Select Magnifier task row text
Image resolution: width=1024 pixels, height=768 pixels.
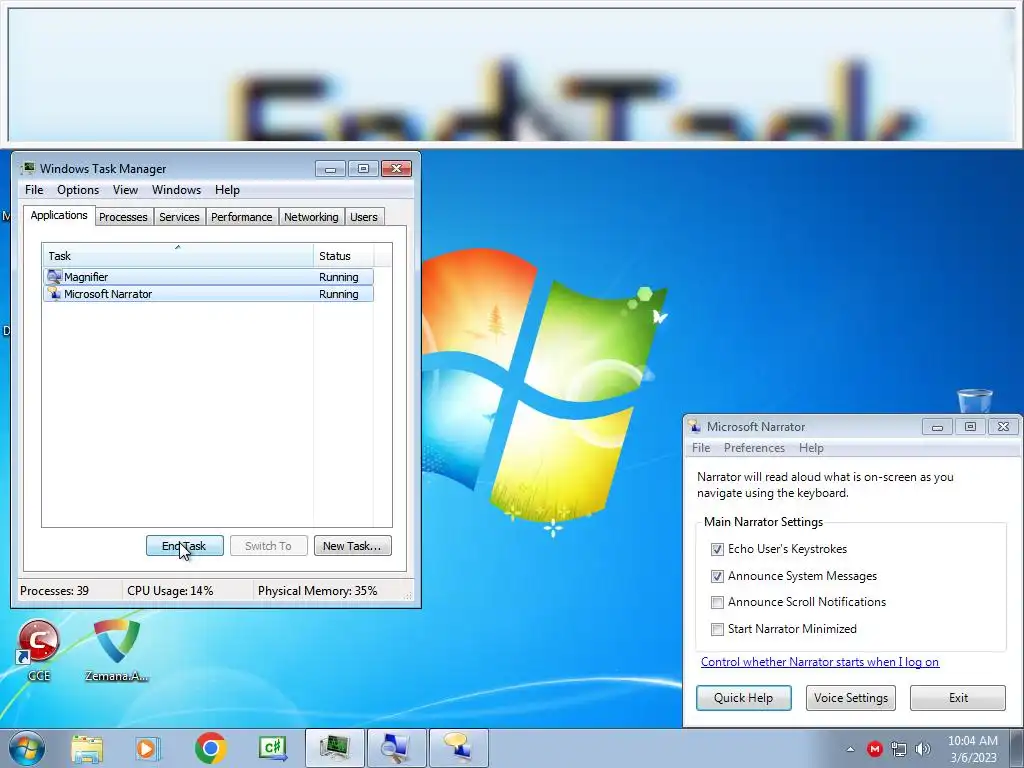coord(86,277)
